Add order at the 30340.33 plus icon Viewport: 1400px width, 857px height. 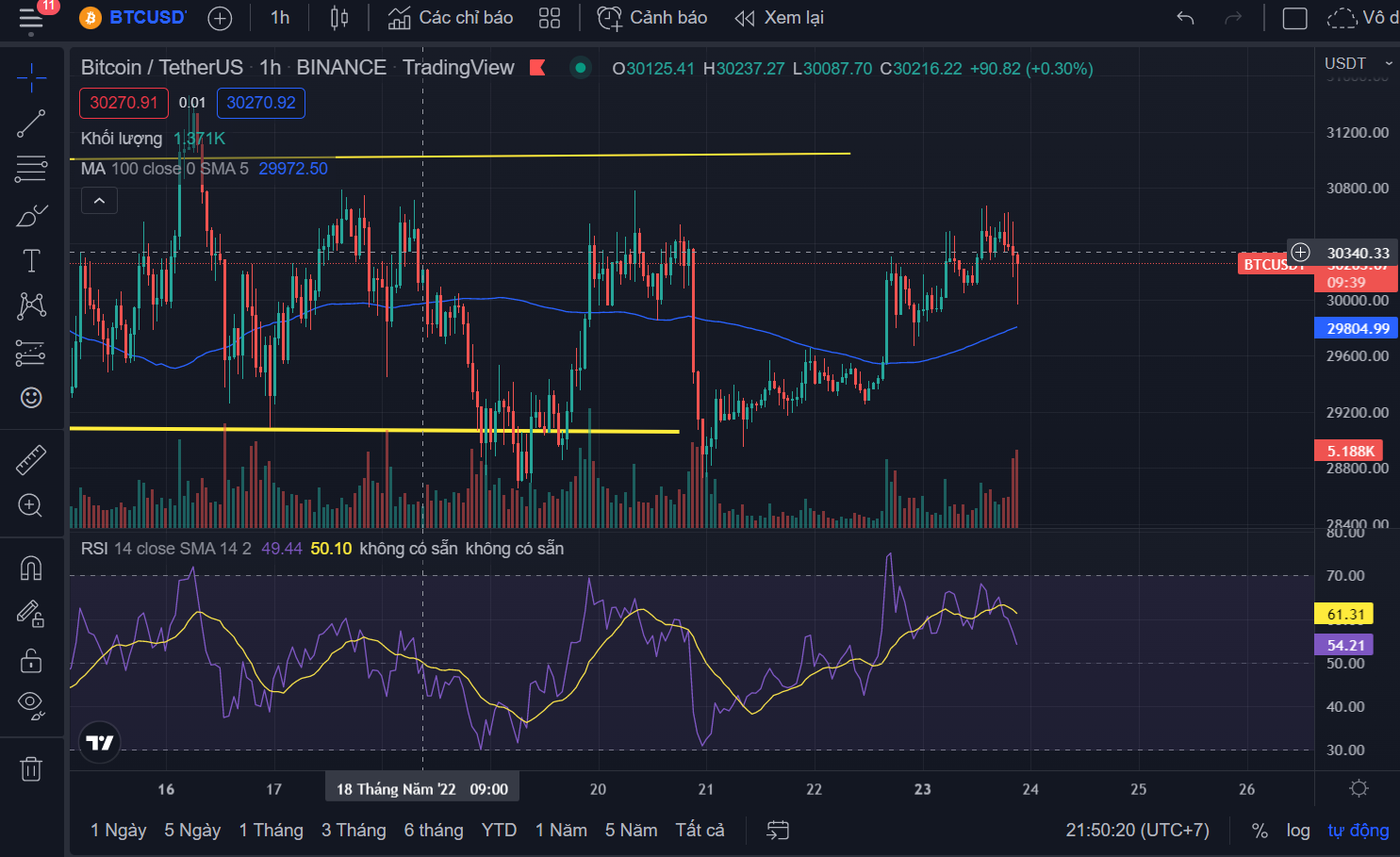1301,252
